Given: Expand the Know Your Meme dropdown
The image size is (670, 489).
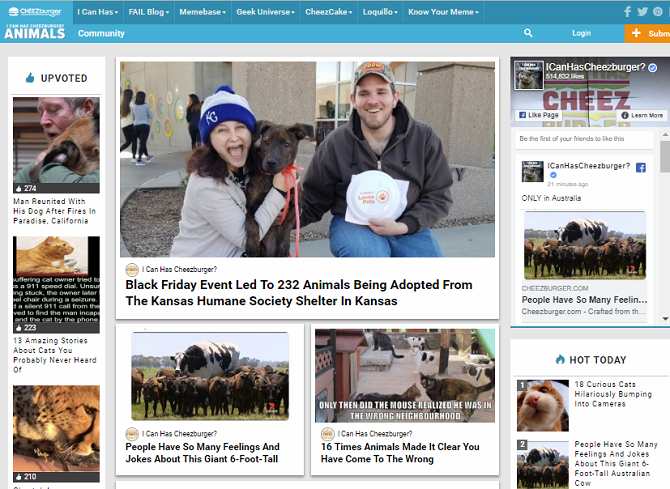Looking at the screenshot, I should point(443,12).
